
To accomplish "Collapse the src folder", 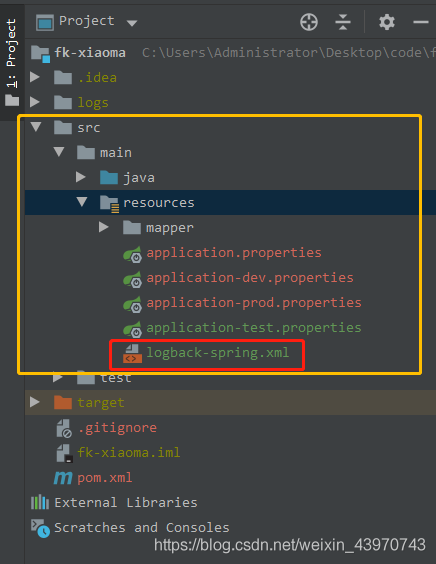I will click(36, 127).
